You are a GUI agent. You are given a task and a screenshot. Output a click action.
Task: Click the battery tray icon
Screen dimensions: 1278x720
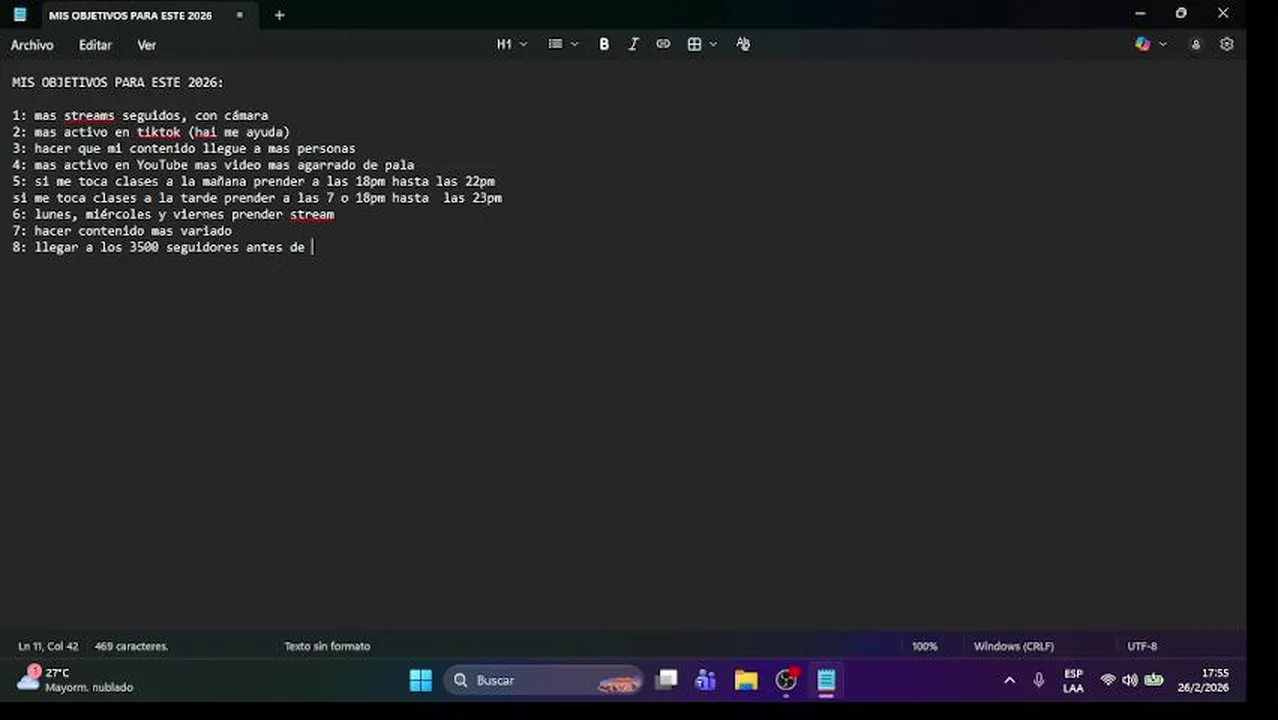coord(1153,680)
